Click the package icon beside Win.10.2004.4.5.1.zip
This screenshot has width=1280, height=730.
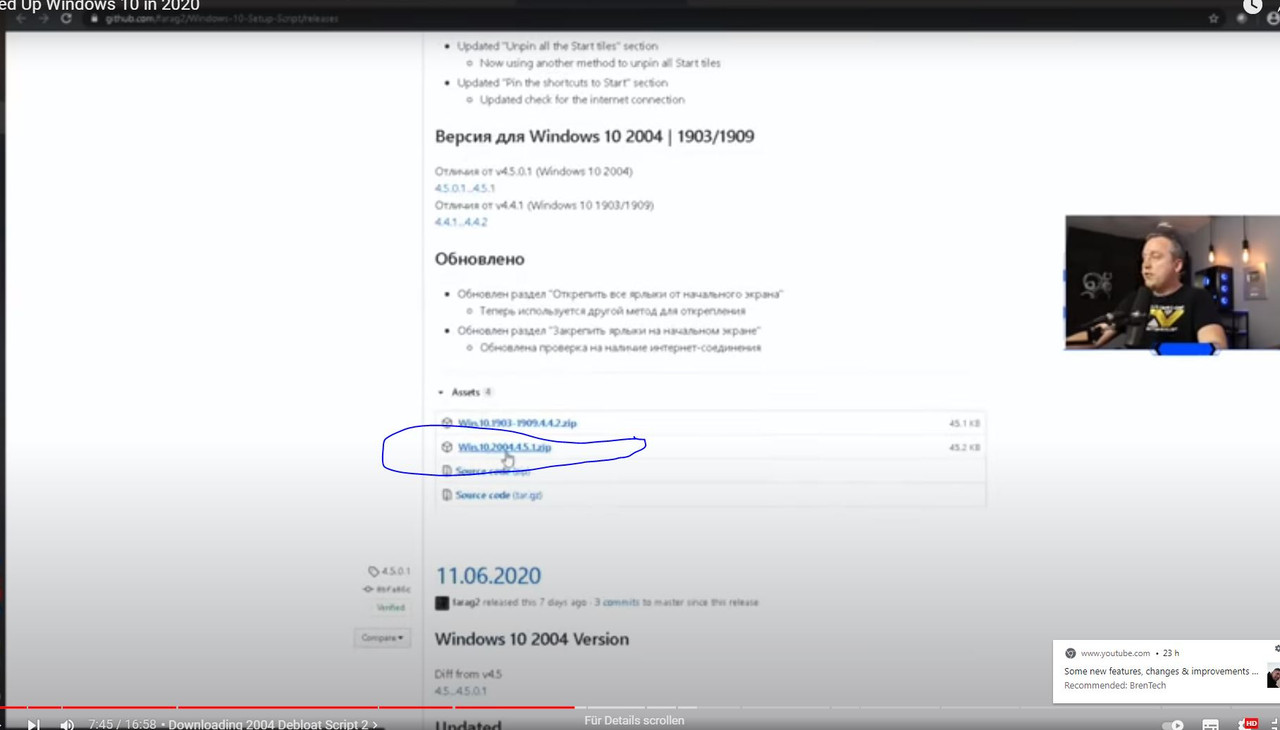447,447
